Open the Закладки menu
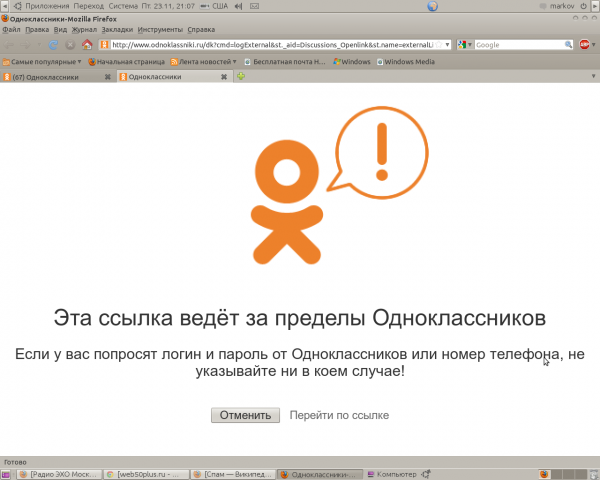The width and height of the screenshot is (600, 480). point(117,29)
